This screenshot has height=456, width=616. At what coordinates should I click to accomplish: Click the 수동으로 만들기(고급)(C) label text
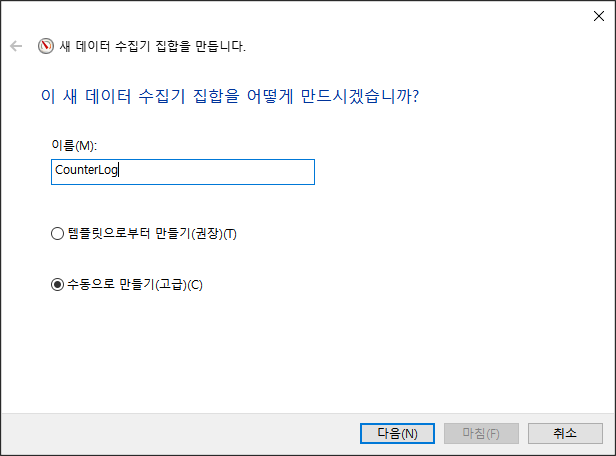tap(135, 284)
